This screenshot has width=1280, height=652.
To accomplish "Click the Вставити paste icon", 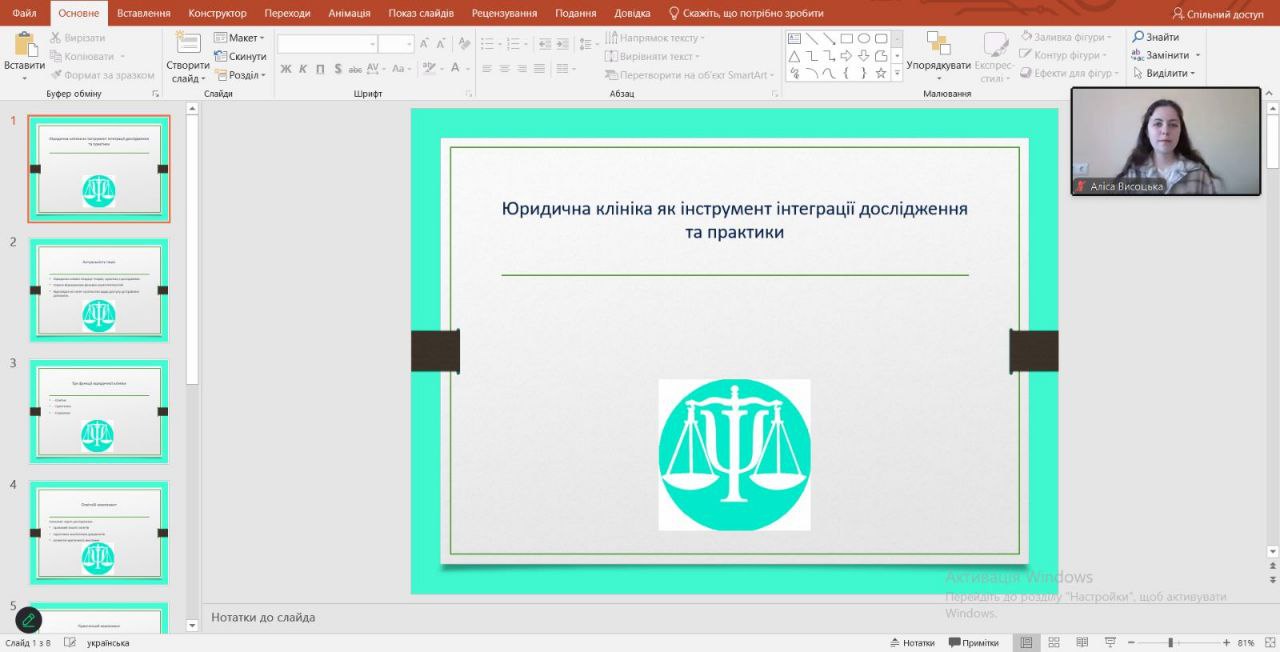I will pos(24,44).
